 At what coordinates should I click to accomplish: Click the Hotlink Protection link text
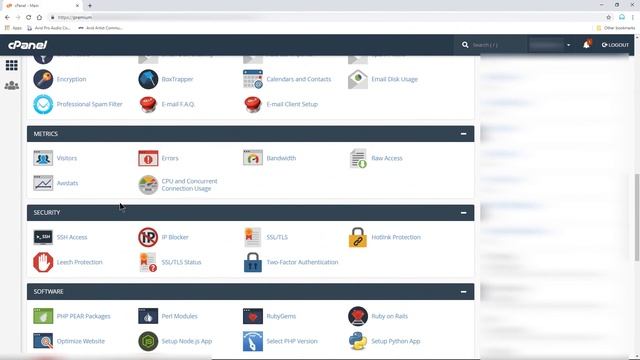point(396,237)
